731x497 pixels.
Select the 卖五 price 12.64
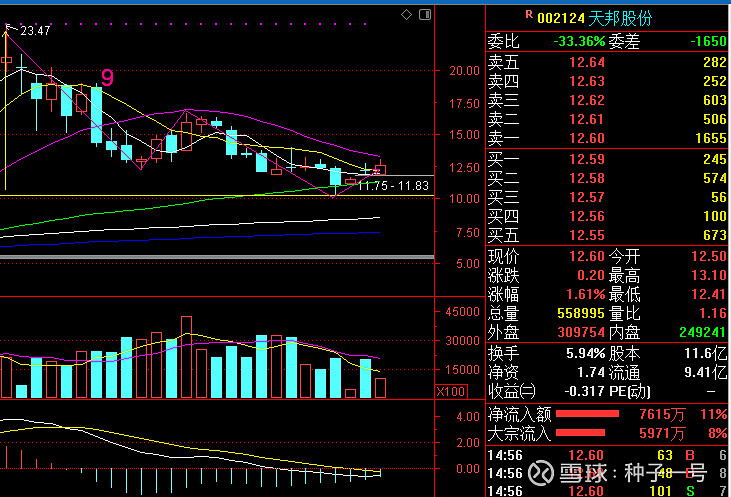tap(586, 62)
